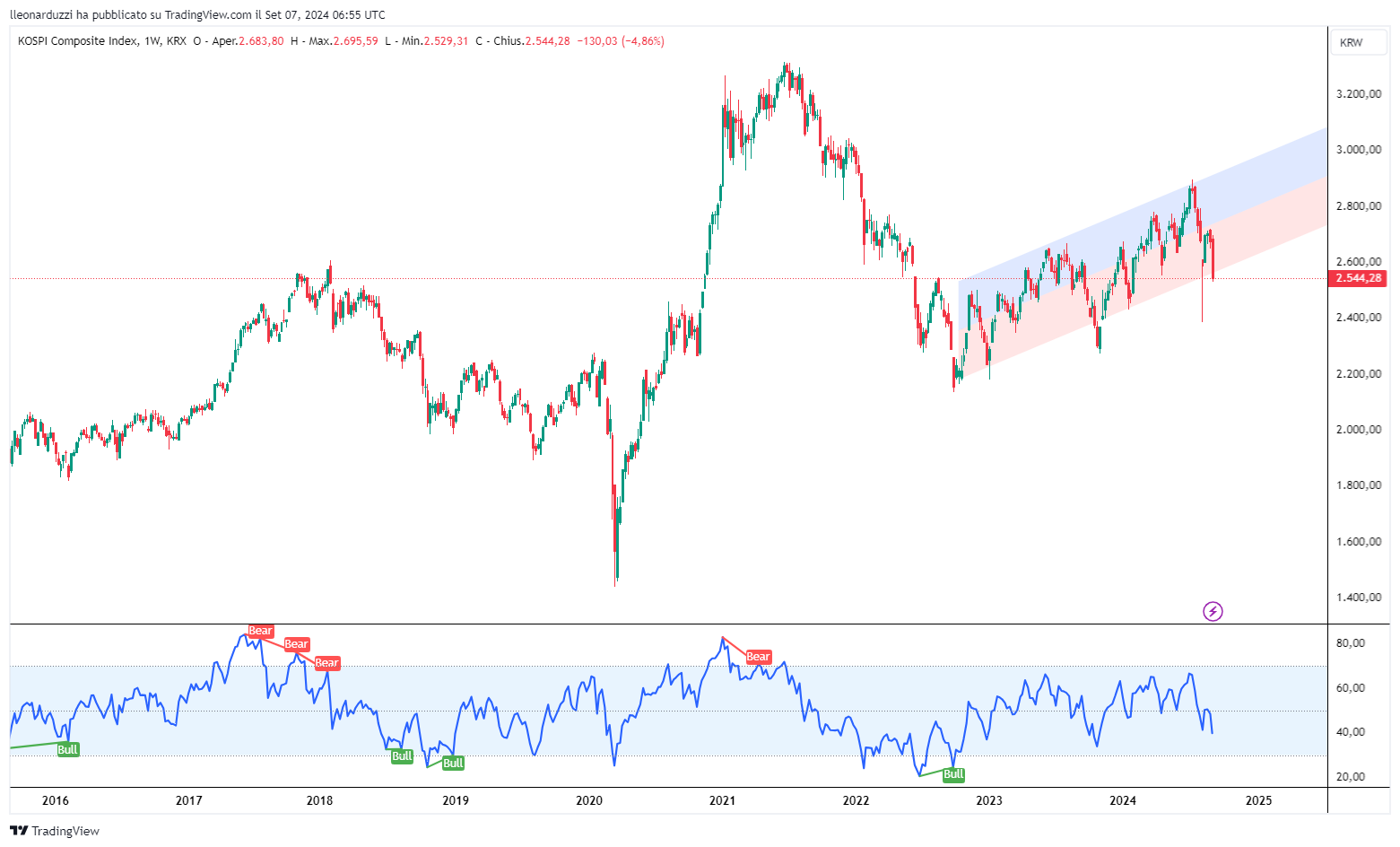Image resolution: width=1400 pixels, height=847 pixels.
Task: Click the 1.400,00 price axis label
Action: coord(1358,598)
